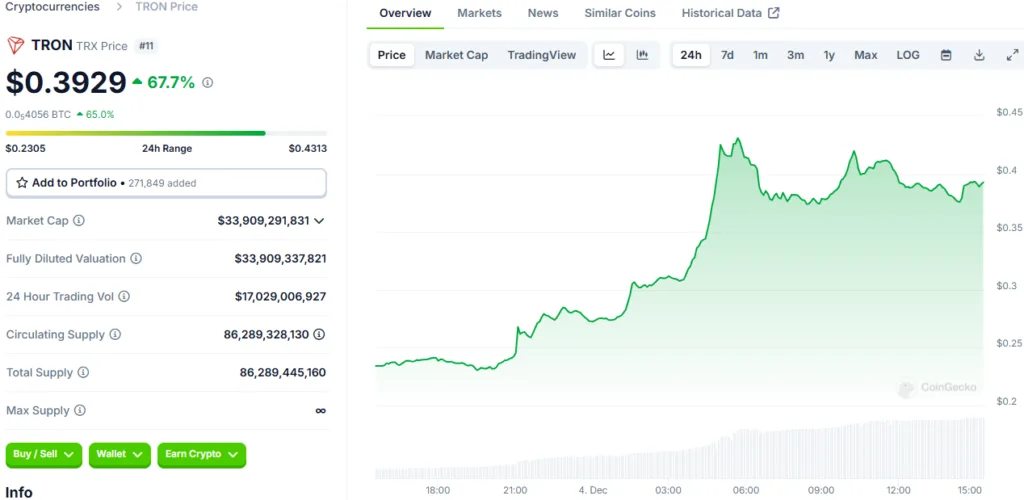Screen dimensions: 1024x500
Task: Open the info icon after 86,289,328,130 value
Action: pos(319,334)
